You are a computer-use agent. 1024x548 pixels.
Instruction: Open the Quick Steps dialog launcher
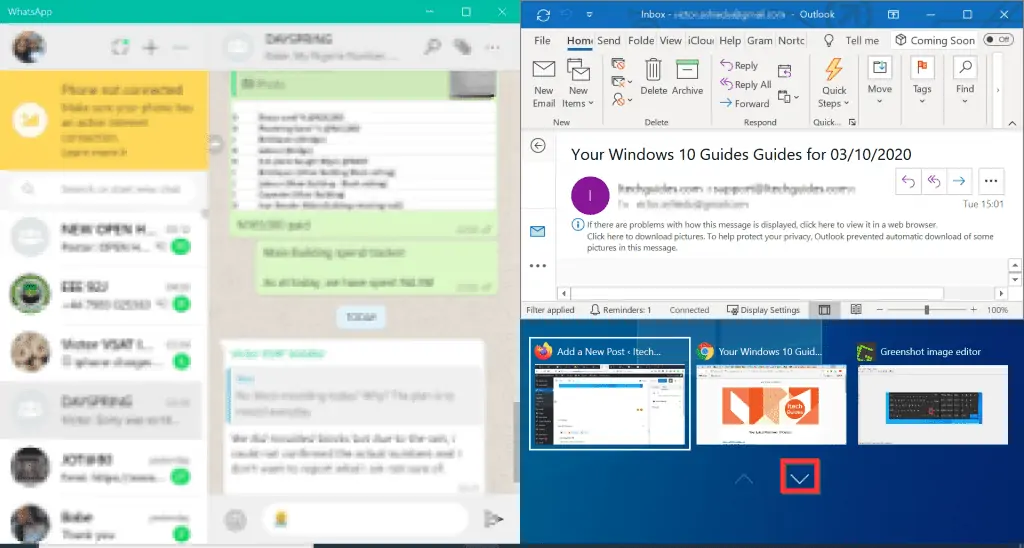852,122
